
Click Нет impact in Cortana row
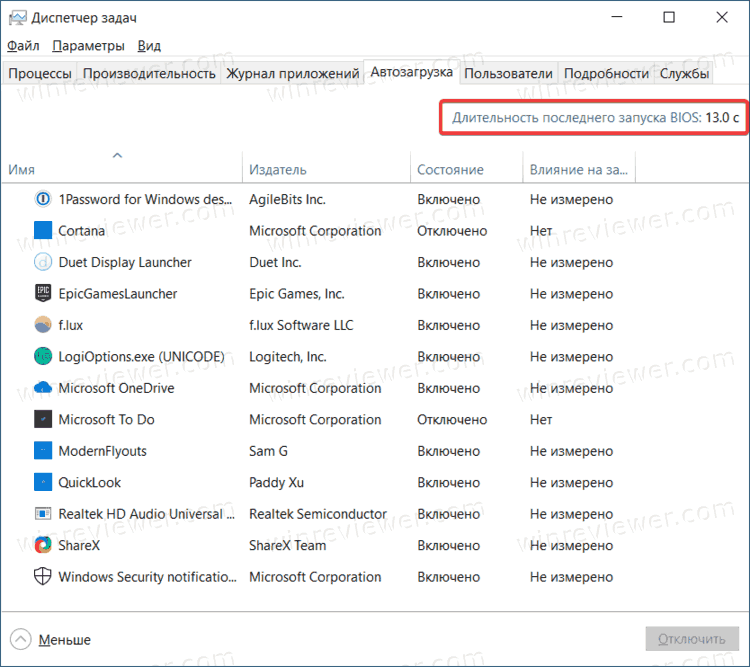click(541, 231)
